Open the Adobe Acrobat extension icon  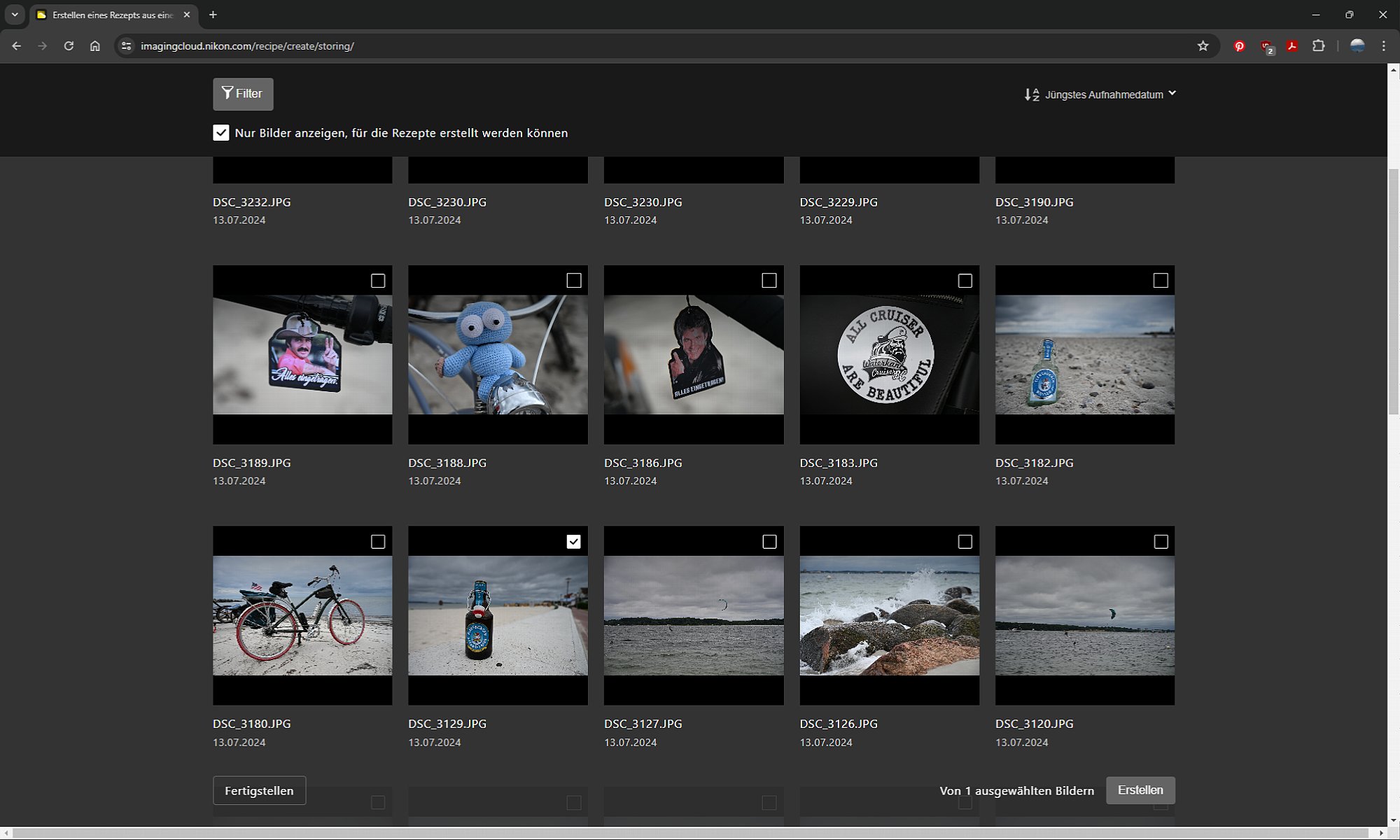pos(1292,46)
